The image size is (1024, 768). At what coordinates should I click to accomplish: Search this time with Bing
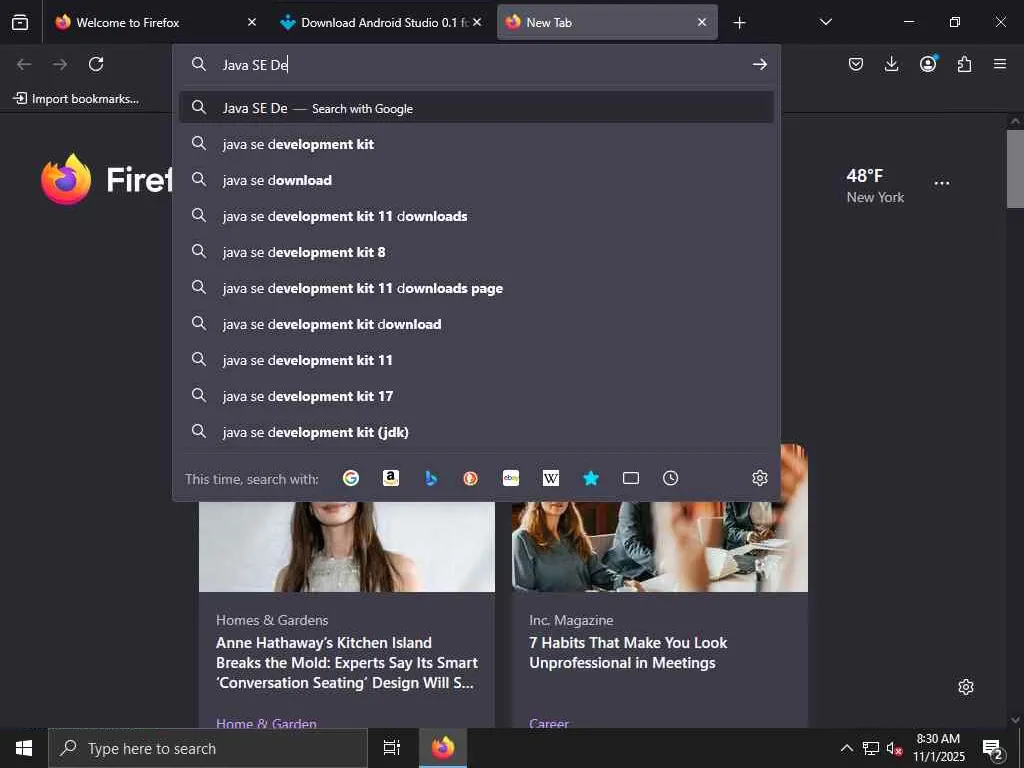pyautogui.click(x=430, y=478)
